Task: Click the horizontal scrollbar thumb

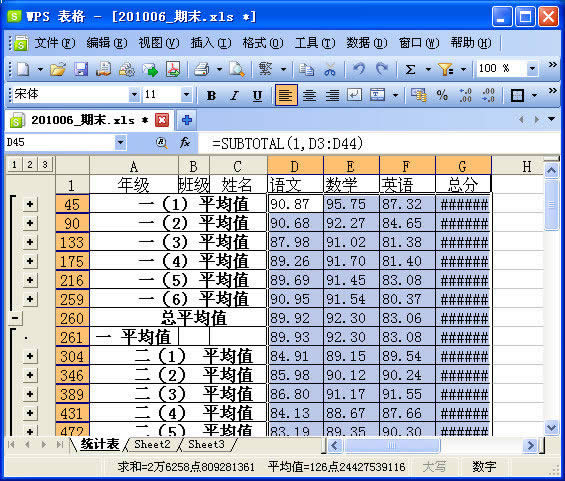Action: pos(392,446)
